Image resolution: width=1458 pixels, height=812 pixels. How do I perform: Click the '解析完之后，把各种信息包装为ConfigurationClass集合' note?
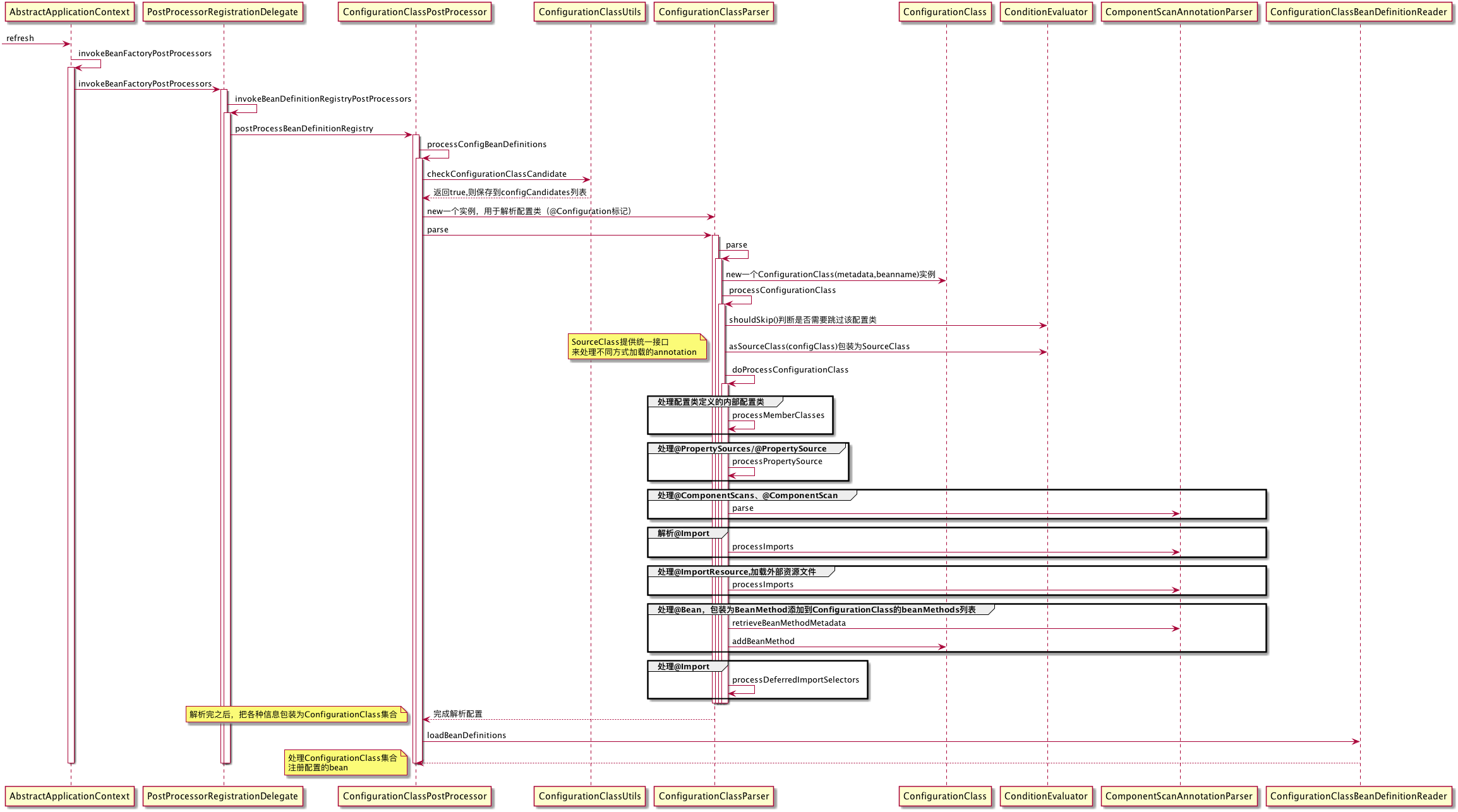(296, 715)
